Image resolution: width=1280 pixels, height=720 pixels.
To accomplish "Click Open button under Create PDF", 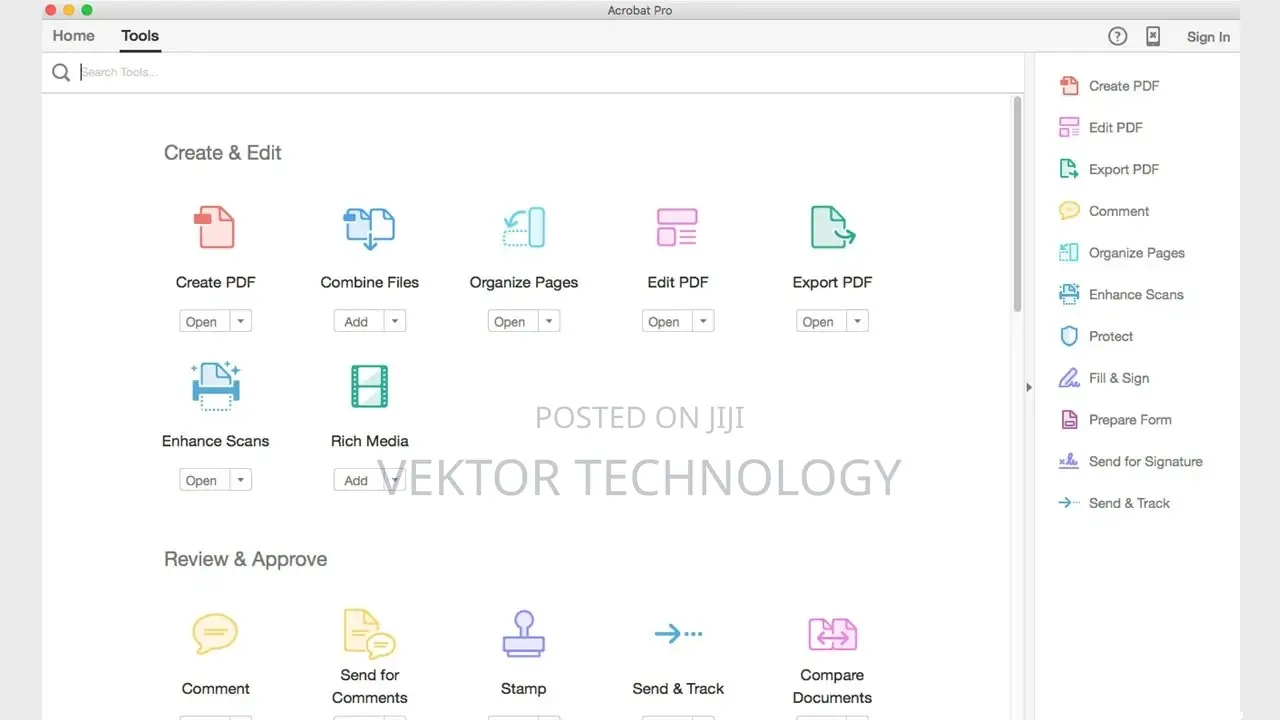I will point(204,321).
